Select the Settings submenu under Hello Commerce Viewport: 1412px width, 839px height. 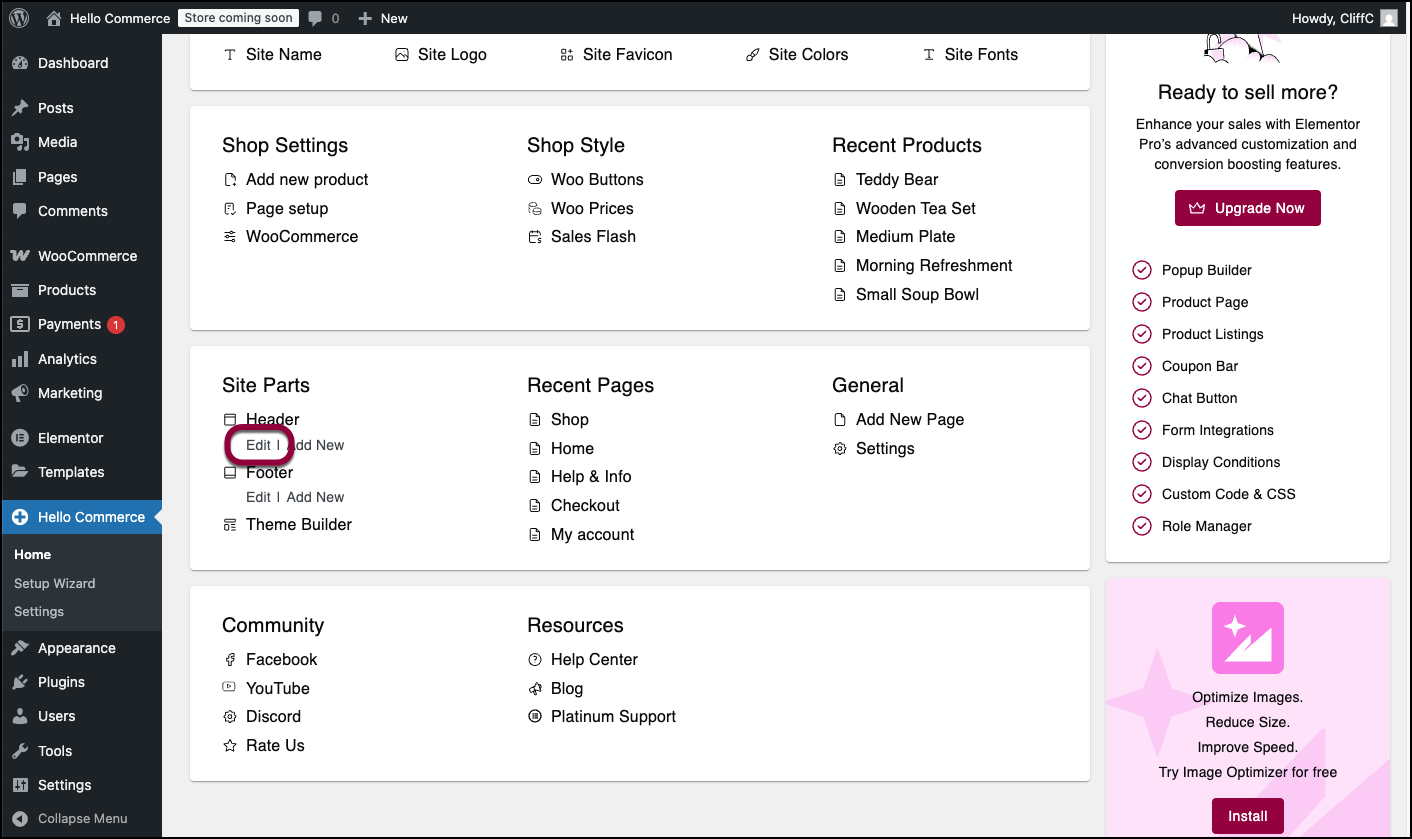tap(39, 611)
